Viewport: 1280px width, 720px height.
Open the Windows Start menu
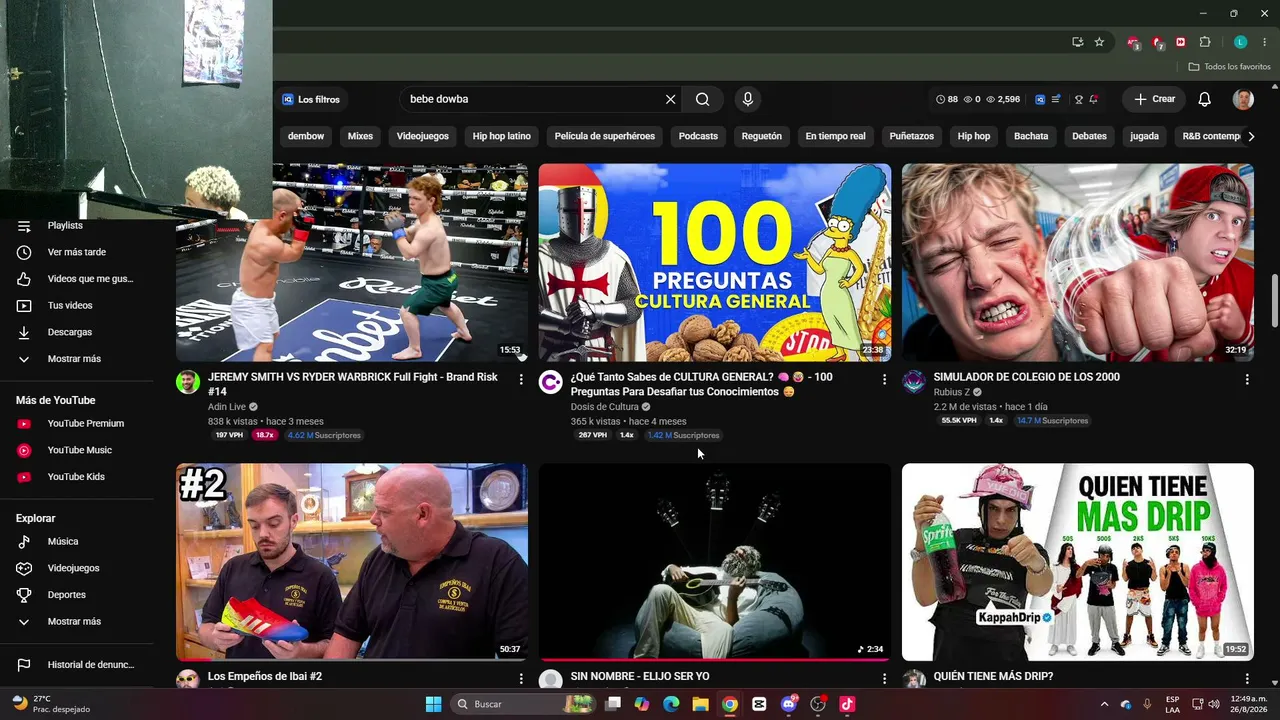click(433, 704)
